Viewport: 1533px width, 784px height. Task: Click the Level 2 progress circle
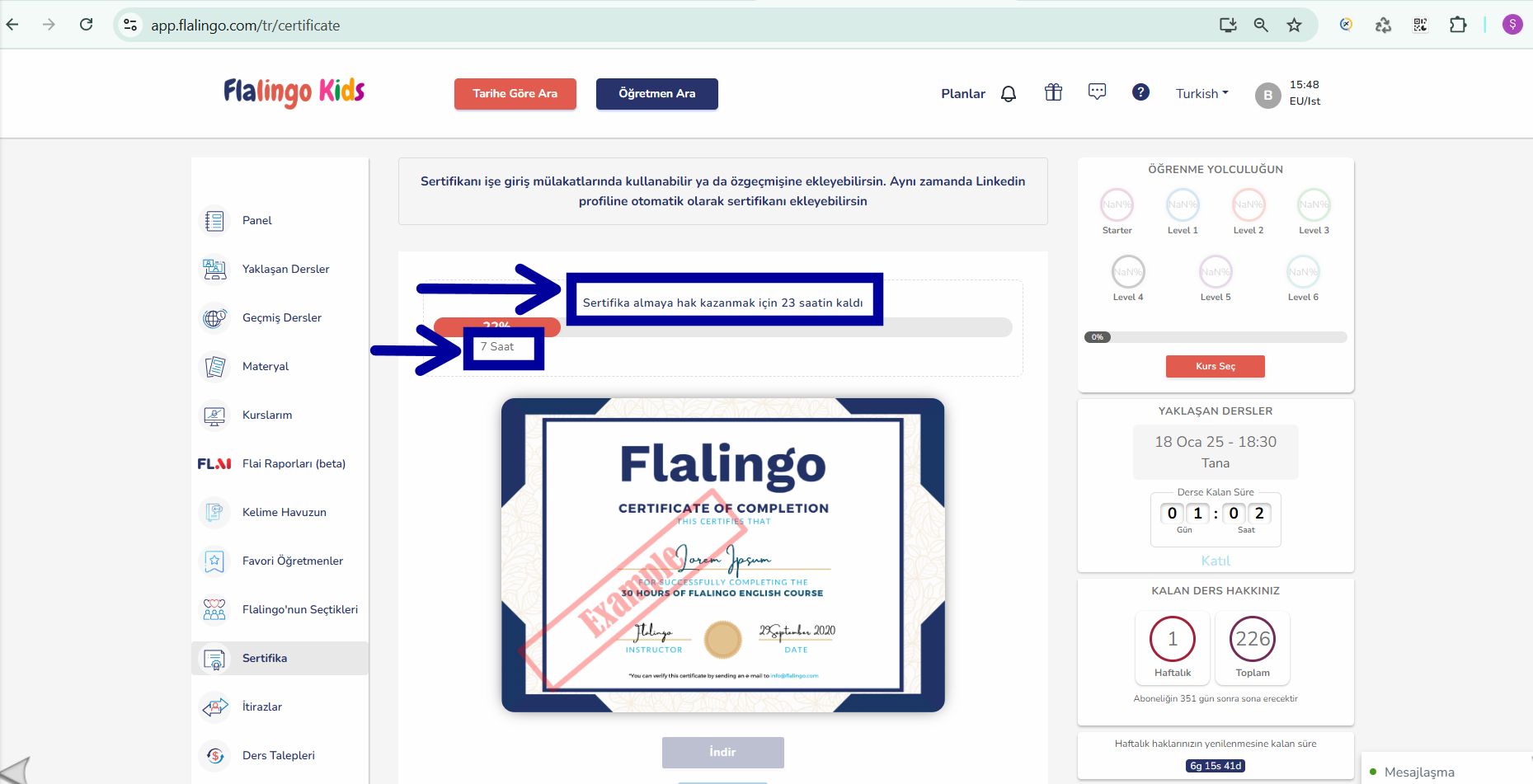click(x=1249, y=204)
